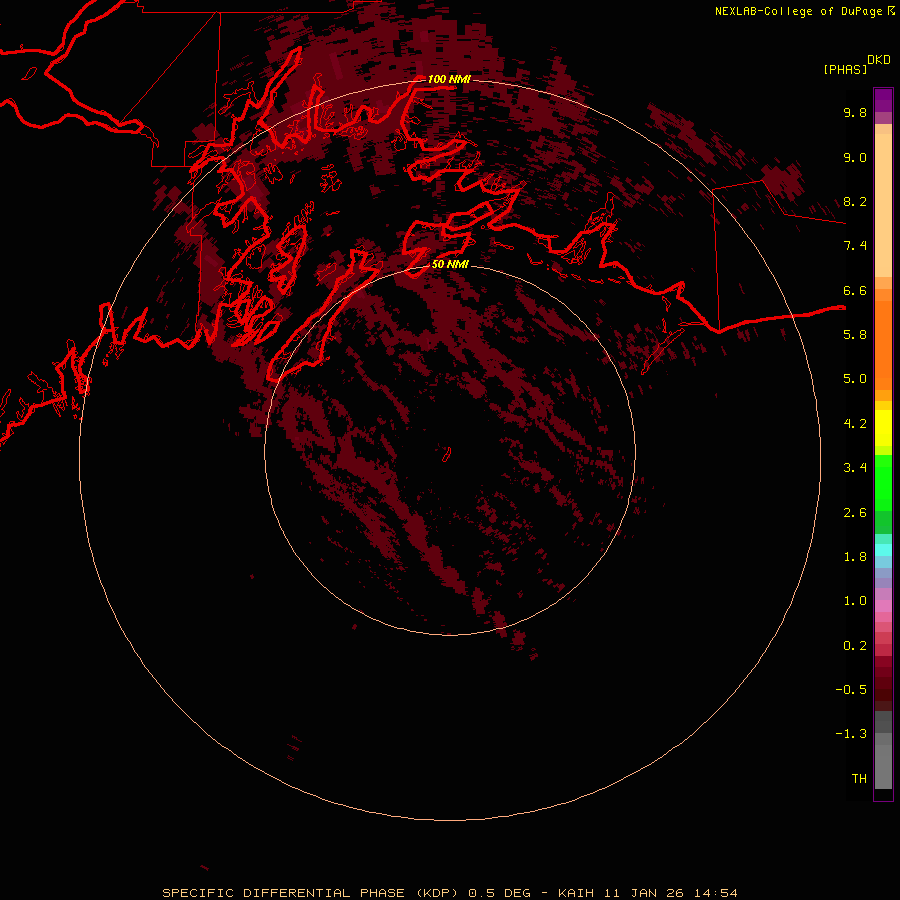Select the 4.2 legend value

[x=855, y=424]
